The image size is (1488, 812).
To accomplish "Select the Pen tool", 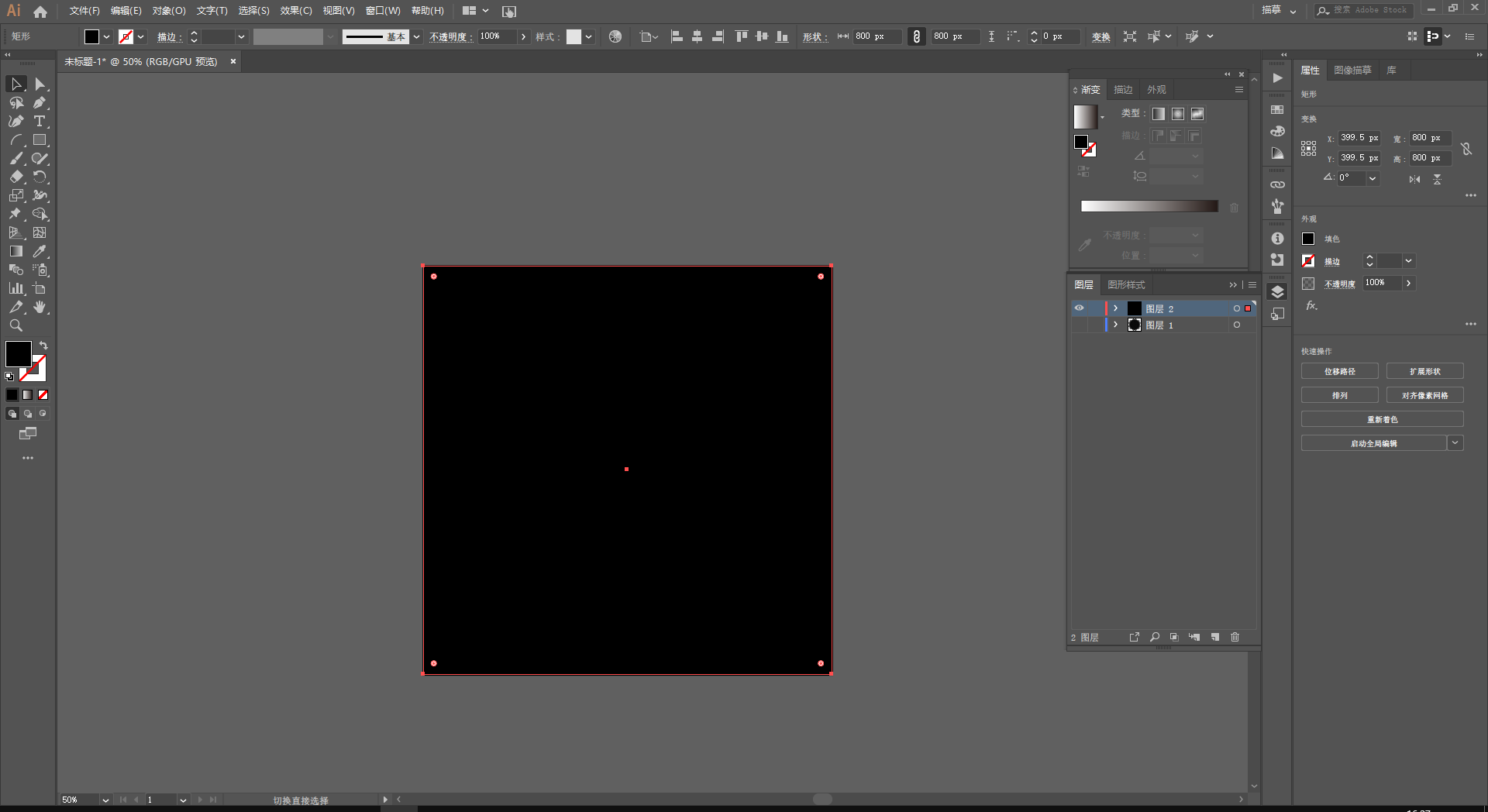I will tap(40, 102).
